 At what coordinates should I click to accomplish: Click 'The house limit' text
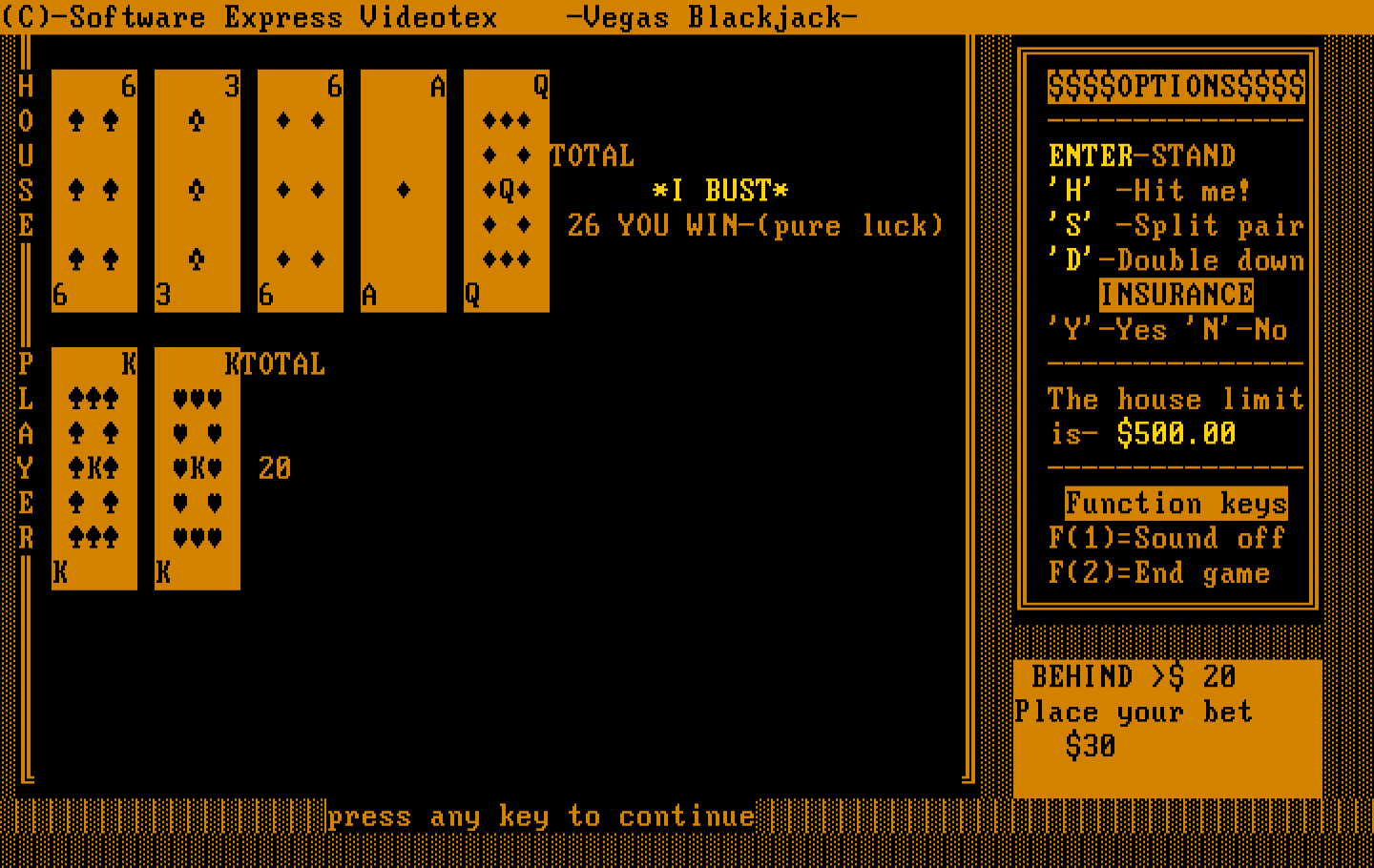[1176, 399]
